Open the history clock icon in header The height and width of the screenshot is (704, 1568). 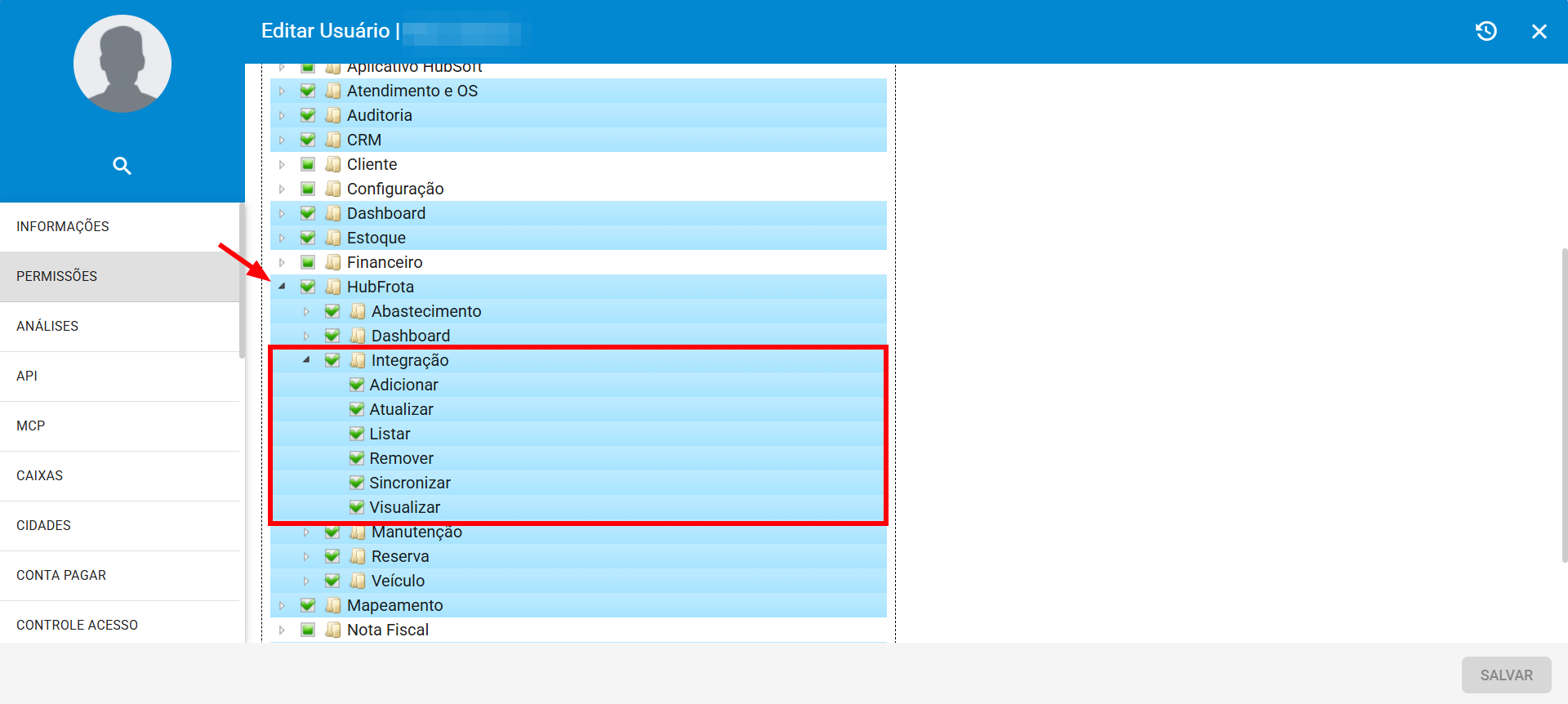(1486, 31)
